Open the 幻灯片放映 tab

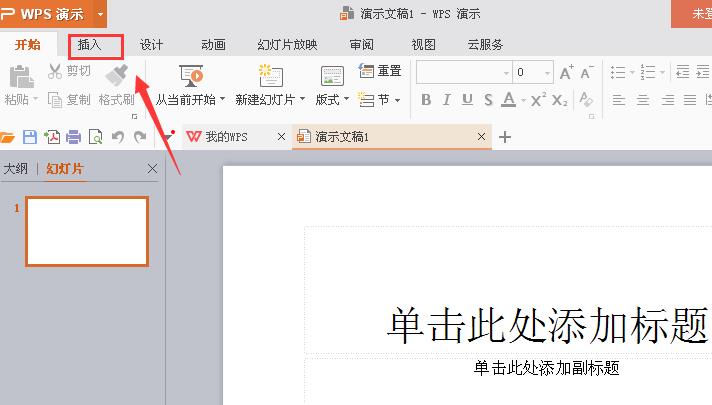point(287,44)
